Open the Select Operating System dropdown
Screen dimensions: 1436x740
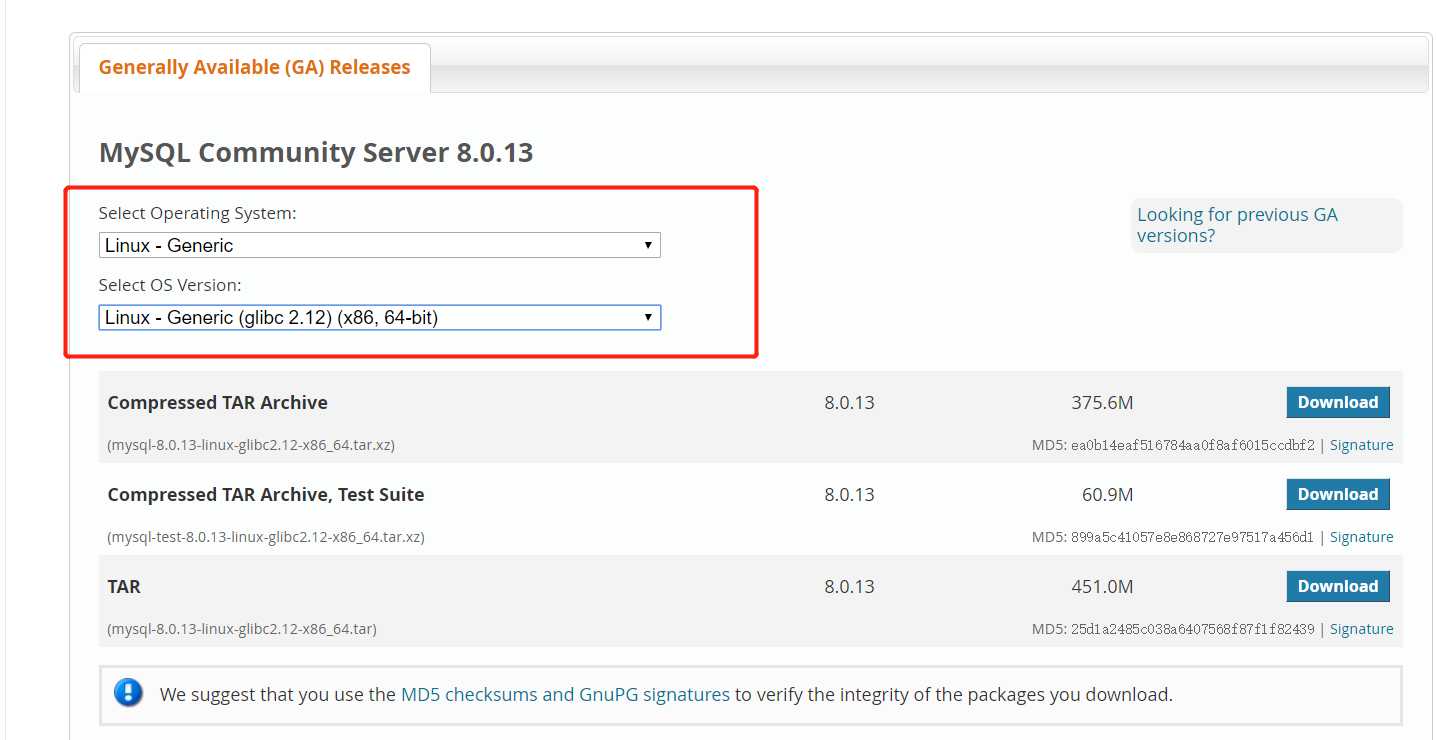tap(380, 245)
